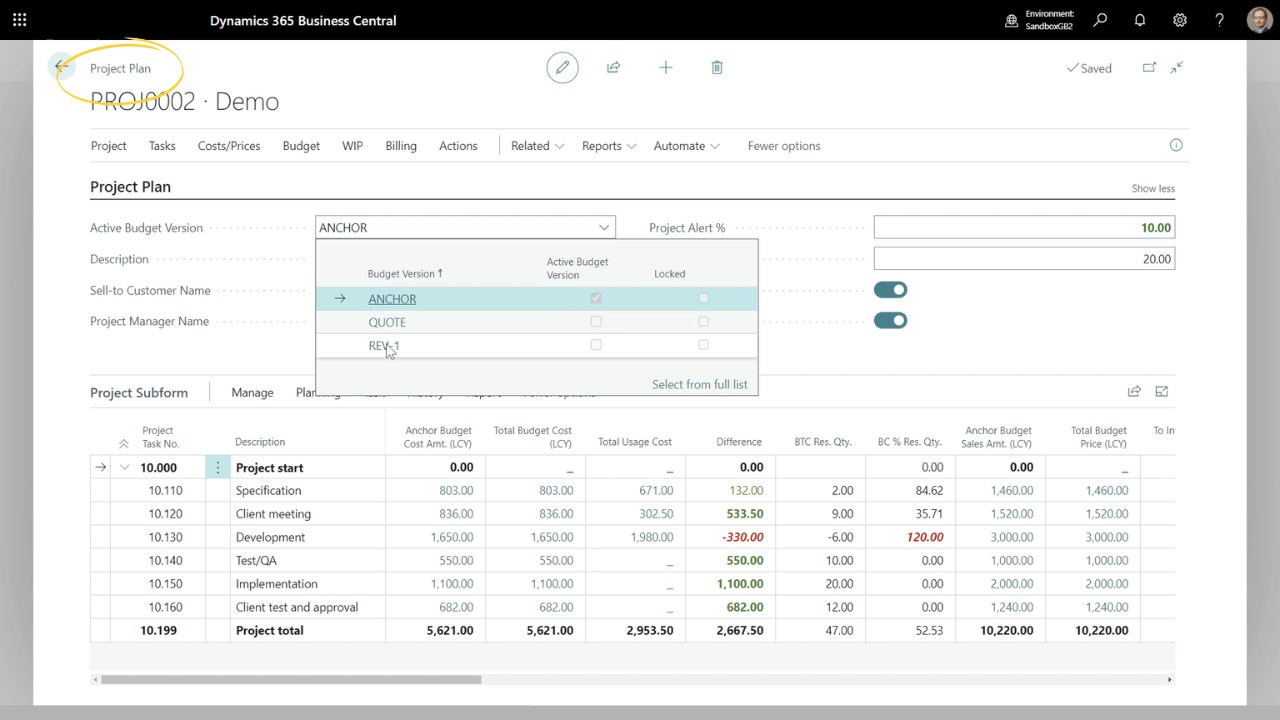
Task: Open the notifications bell
Action: (1140, 20)
